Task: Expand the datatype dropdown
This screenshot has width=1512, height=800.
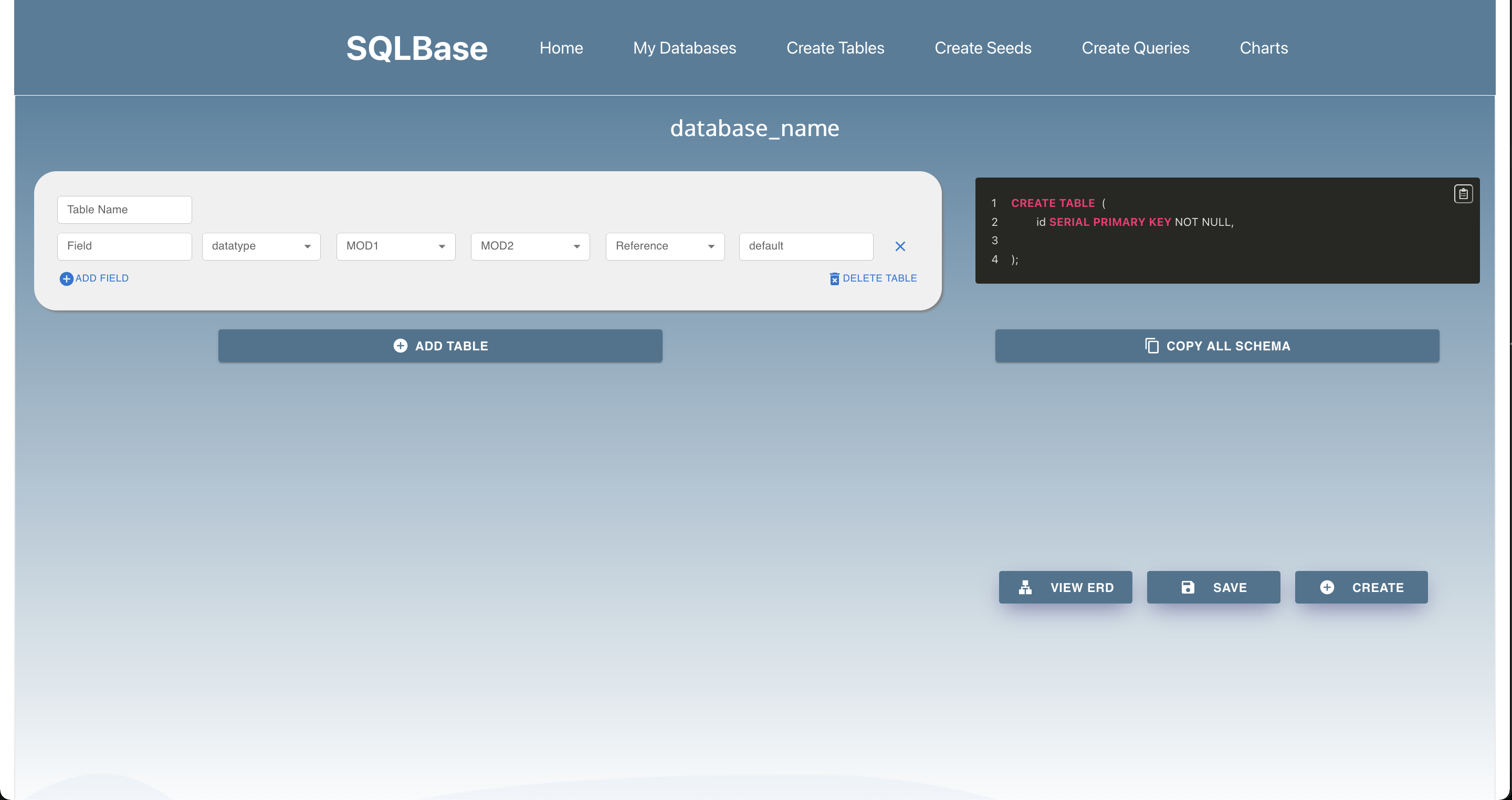Action: [x=261, y=246]
